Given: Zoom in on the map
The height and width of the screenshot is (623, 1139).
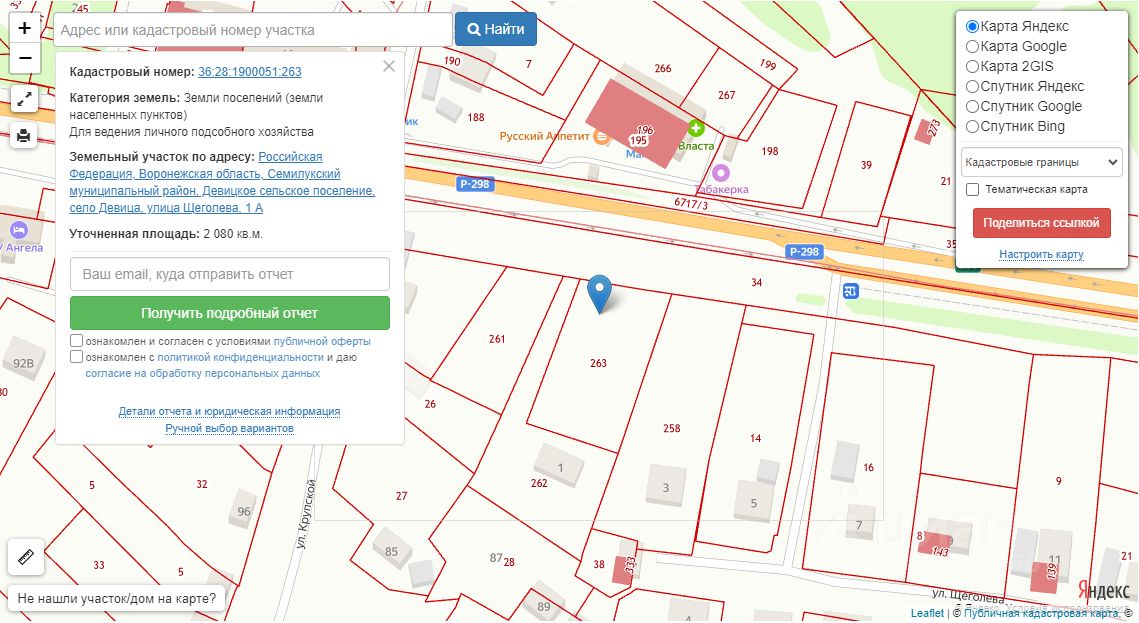Looking at the screenshot, I should 25,28.
